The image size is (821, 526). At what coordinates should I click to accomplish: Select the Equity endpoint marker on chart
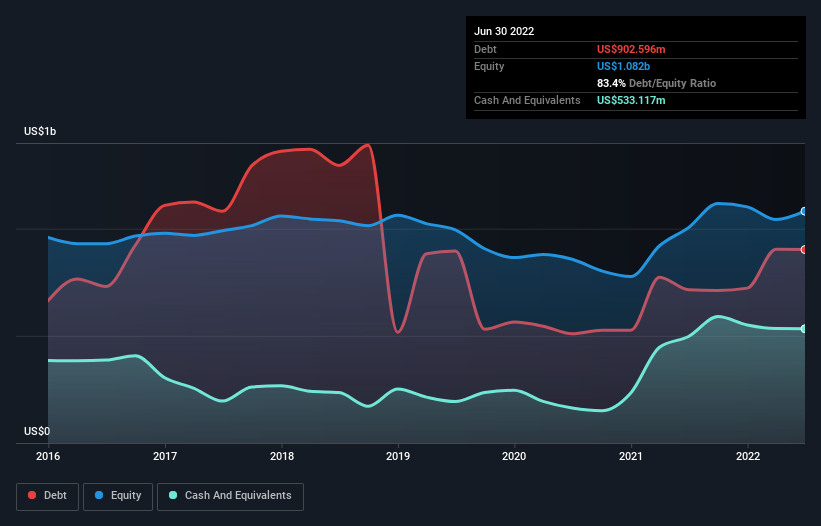pos(804,211)
